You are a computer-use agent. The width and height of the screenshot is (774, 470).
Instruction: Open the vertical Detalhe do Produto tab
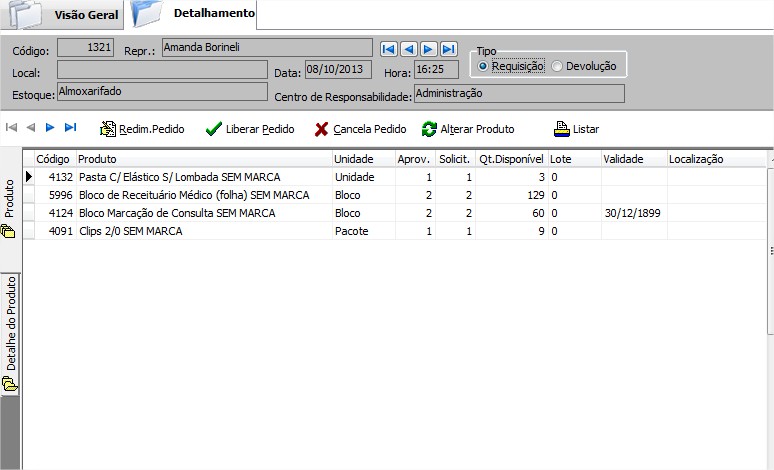10,332
